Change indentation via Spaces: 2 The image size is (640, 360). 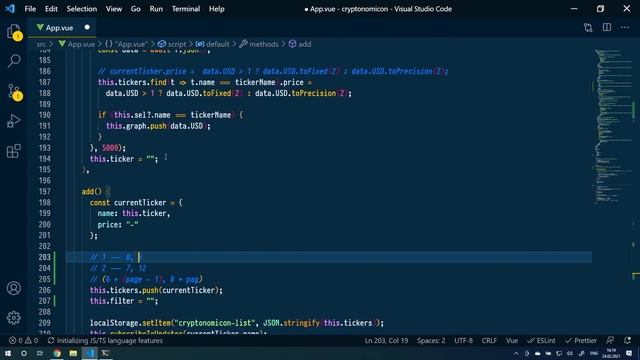point(431,340)
